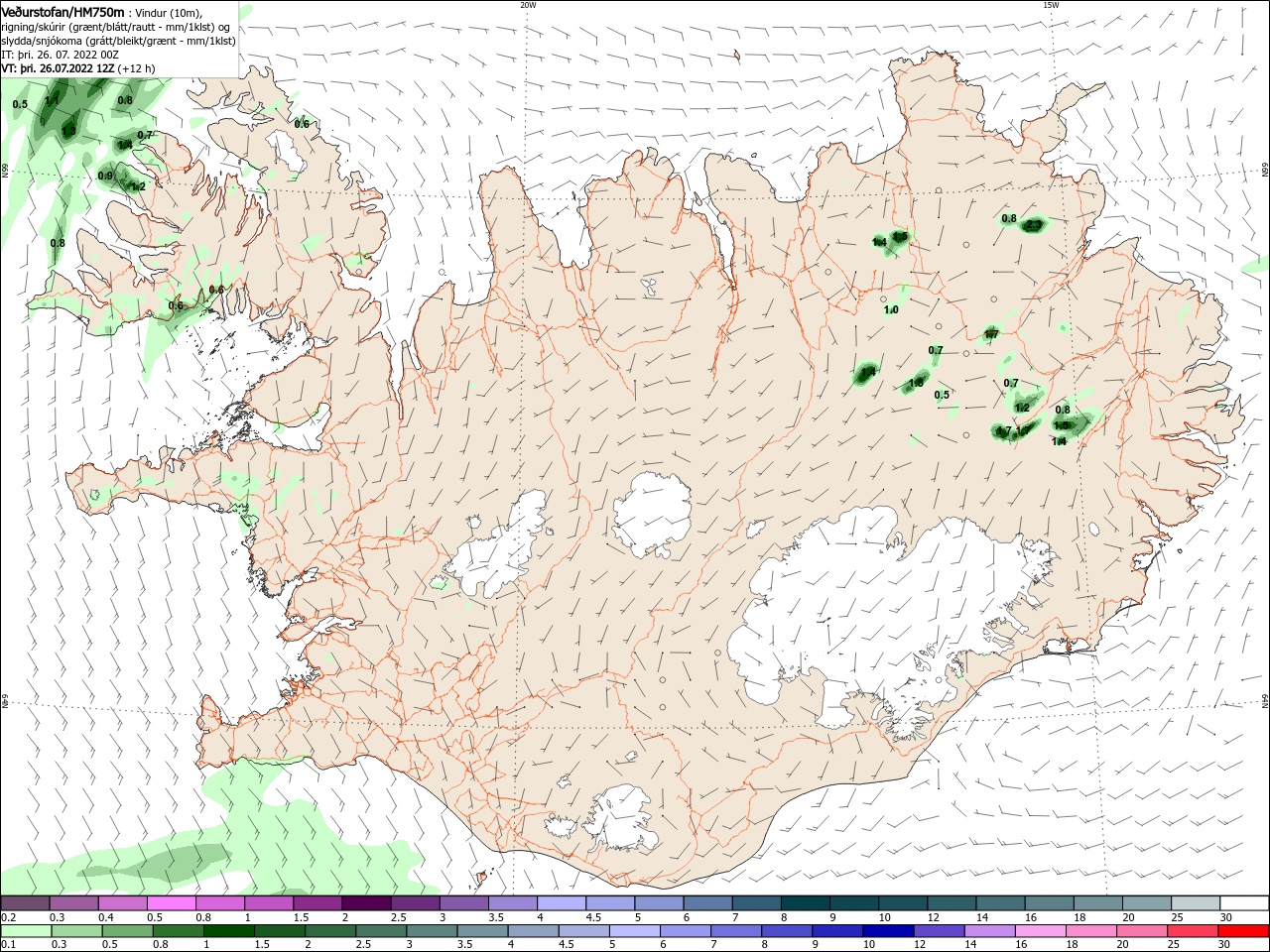Click the 0.1 label on the lower rain scale
1270x952 pixels.
pyautogui.click(x=8, y=945)
